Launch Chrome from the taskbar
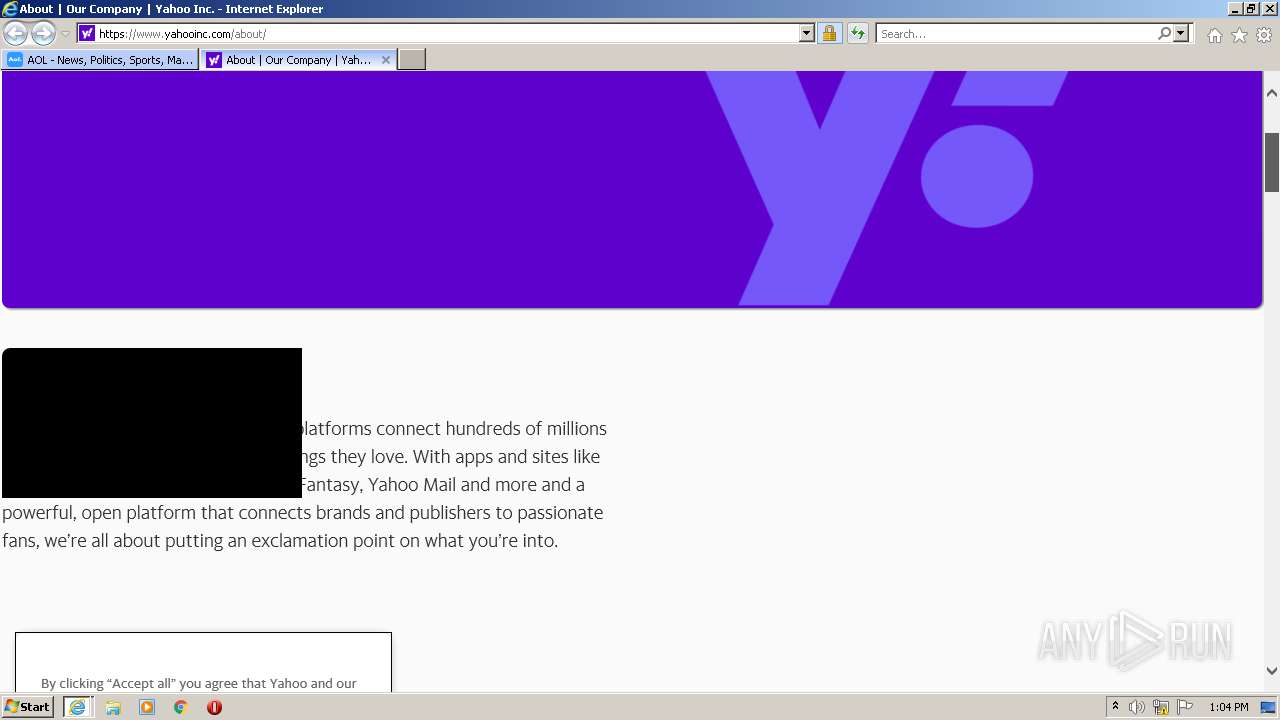 tap(181, 707)
